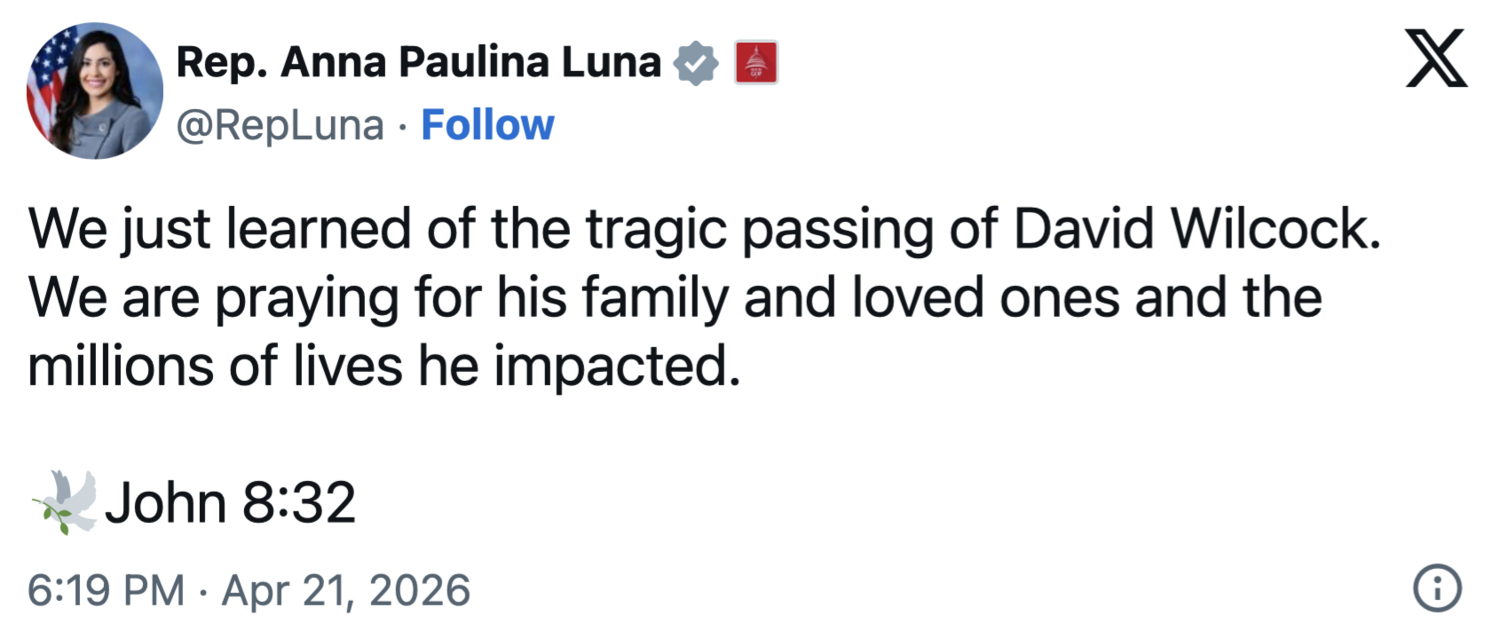
Task: Open the @RepLuna handle link
Action: pos(280,125)
